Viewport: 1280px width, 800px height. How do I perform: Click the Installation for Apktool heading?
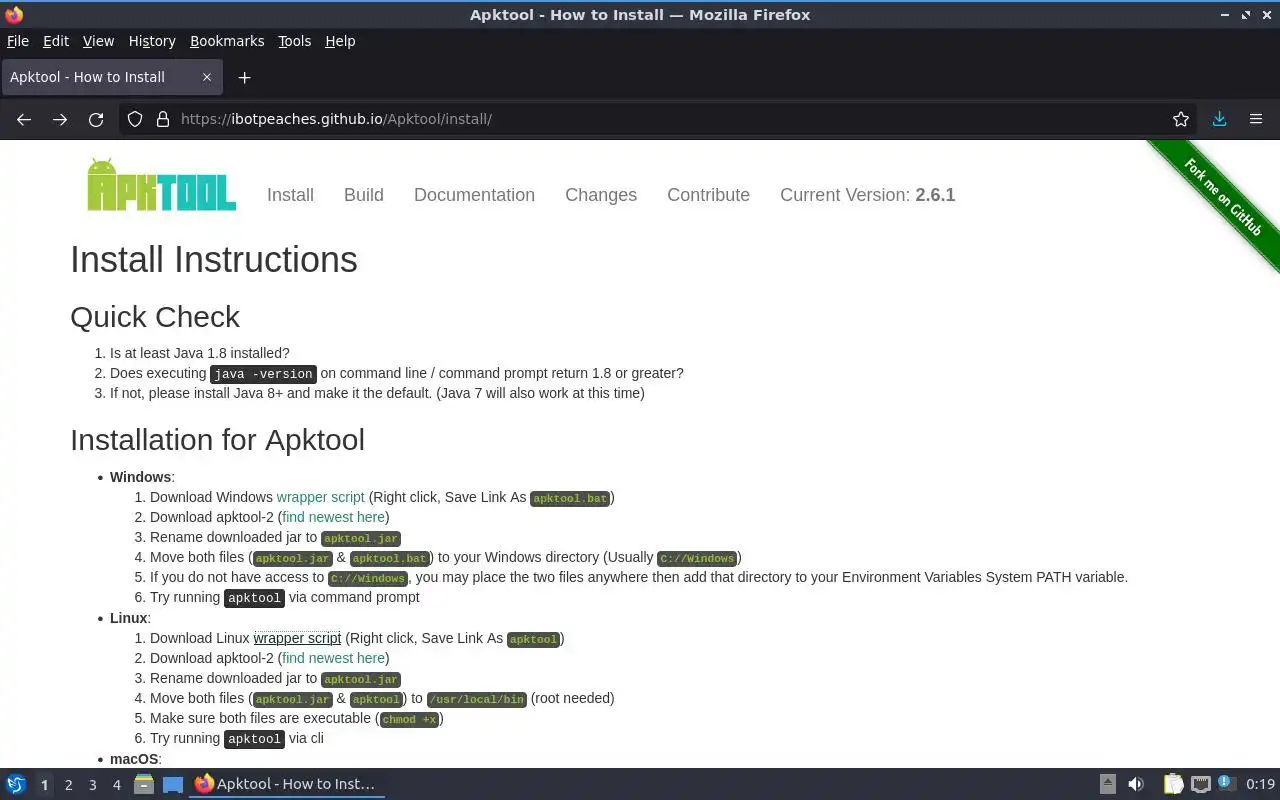pyautogui.click(x=217, y=440)
